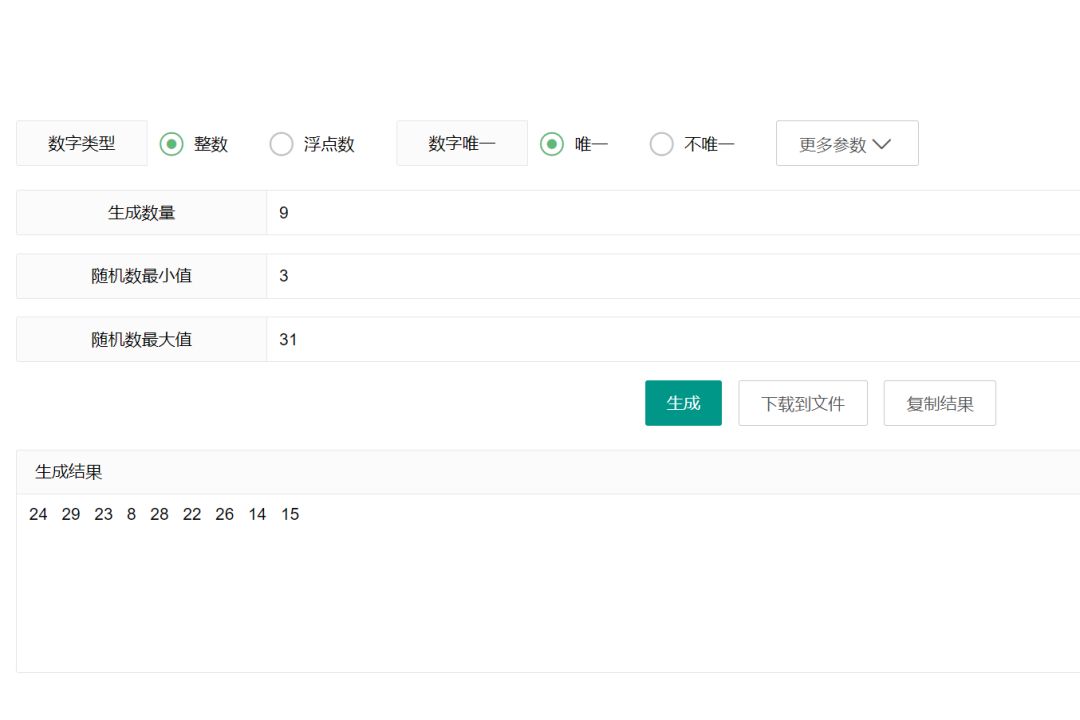This screenshot has height=720, width=1080.
Task: Click the result number 24
Action: coord(38,515)
